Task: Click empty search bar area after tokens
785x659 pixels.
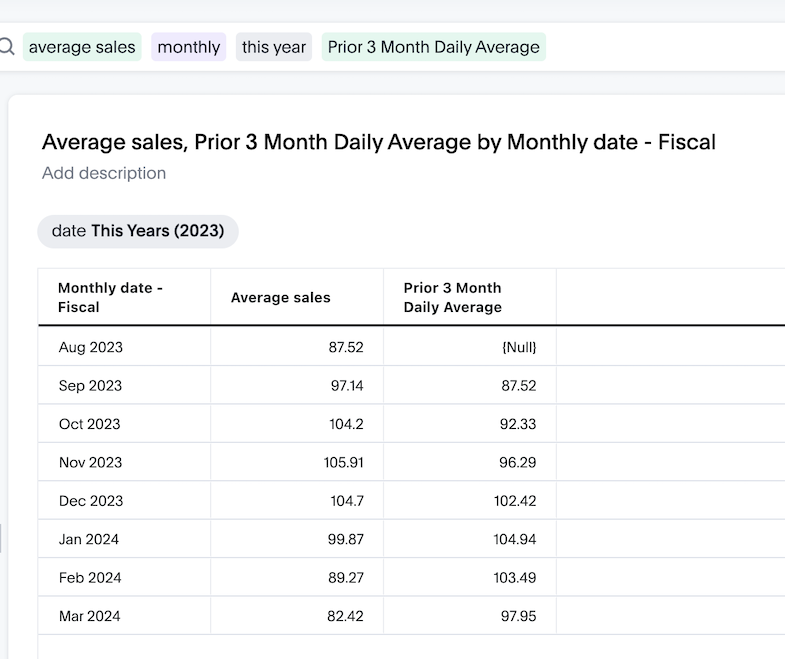Action: click(x=660, y=47)
